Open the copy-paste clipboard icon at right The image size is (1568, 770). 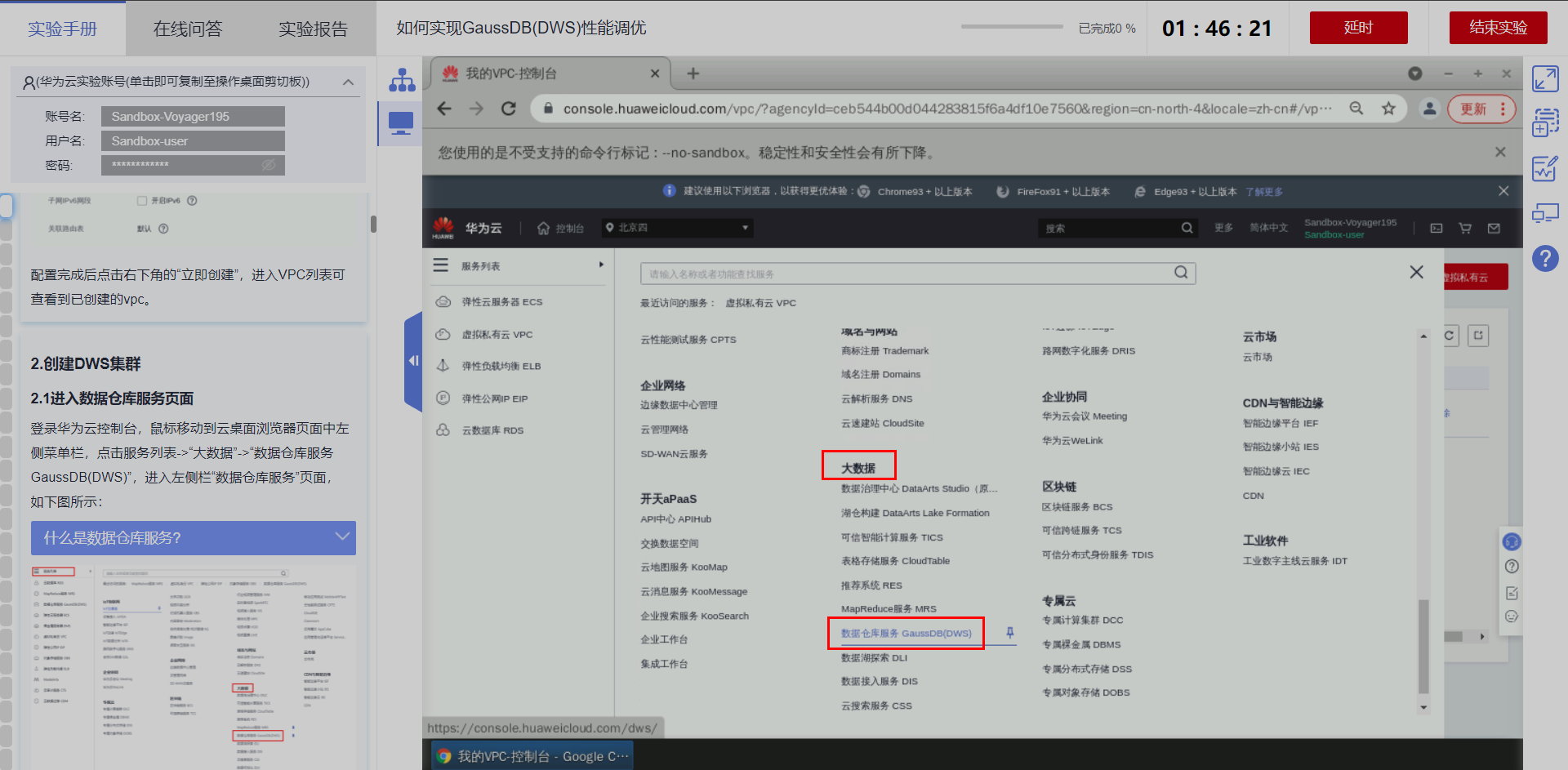pos(1545,124)
